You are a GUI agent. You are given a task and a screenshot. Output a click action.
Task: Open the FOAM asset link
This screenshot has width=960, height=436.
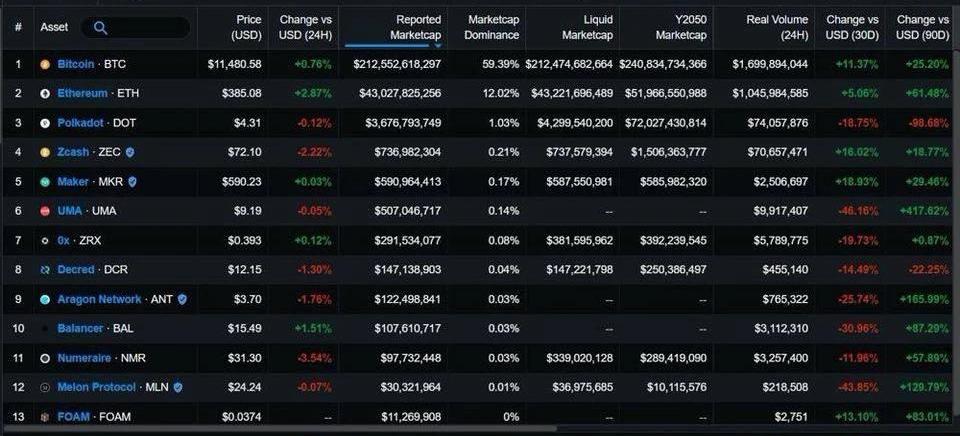(73, 417)
